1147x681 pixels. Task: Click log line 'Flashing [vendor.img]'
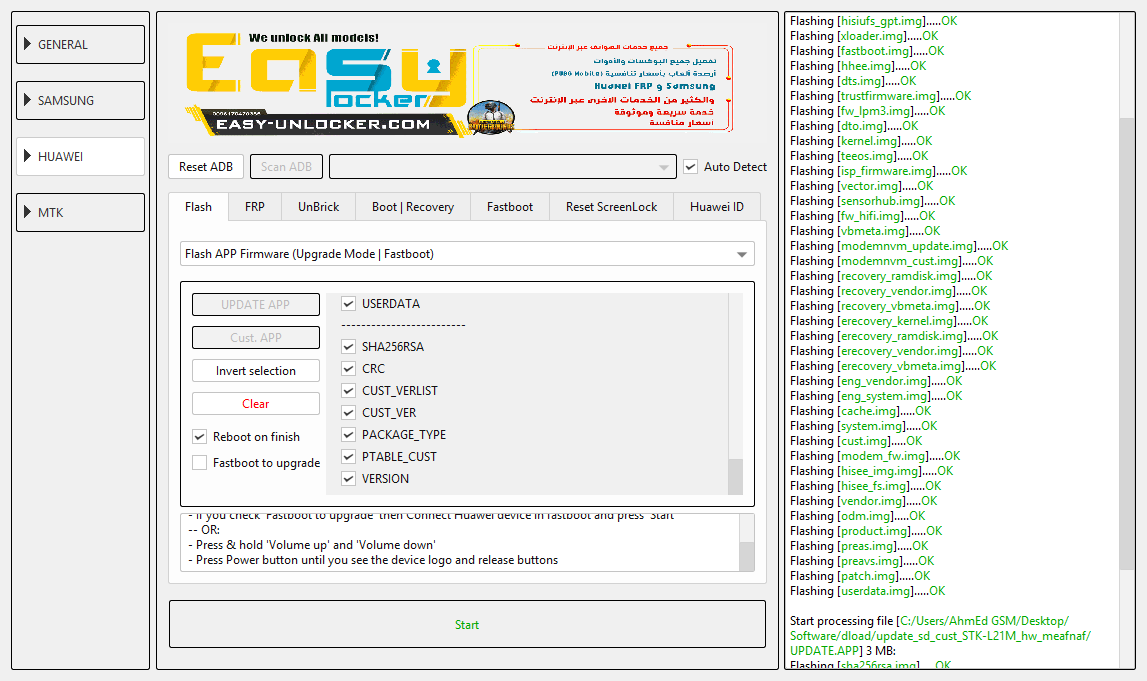[x=863, y=501]
